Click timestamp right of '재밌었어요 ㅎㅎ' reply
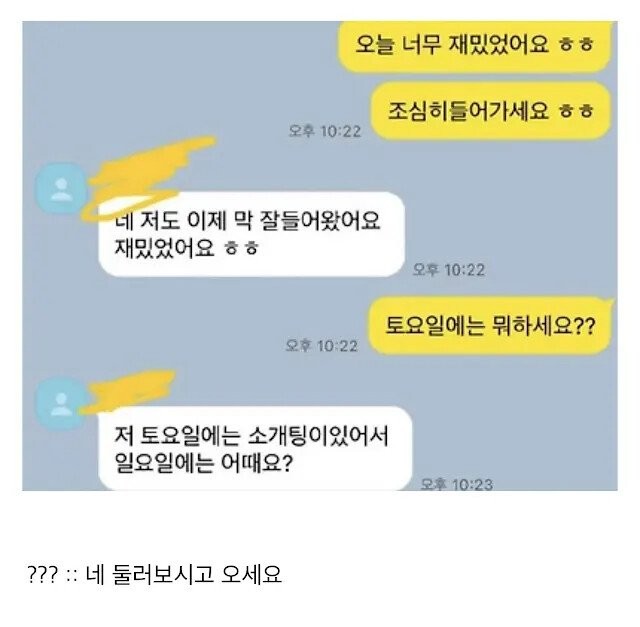 tap(449, 270)
